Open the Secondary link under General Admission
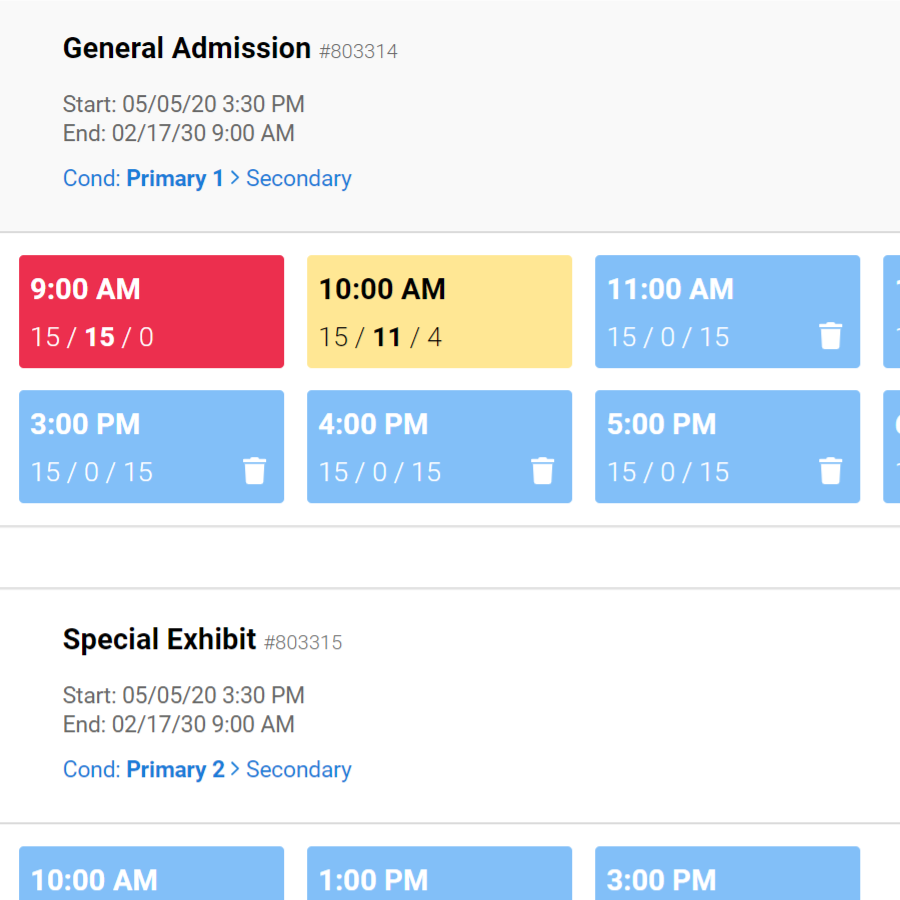 [x=298, y=178]
